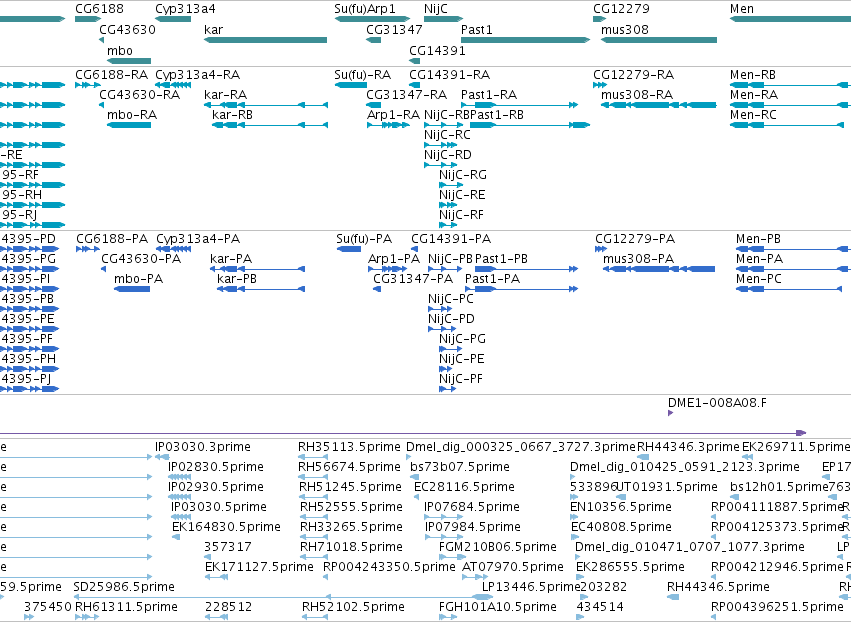Click protein Su(fu)-PA
Screen dimensions: 851x622
tap(364, 239)
